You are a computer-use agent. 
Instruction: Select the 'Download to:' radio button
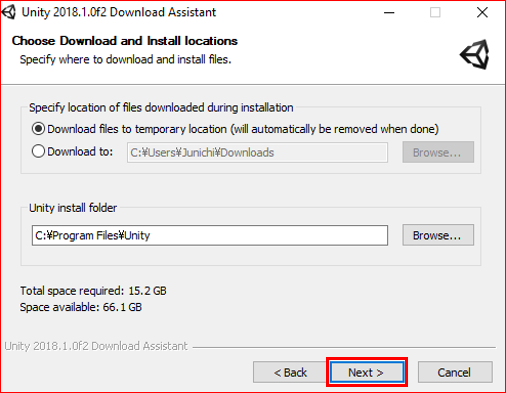click(38, 151)
